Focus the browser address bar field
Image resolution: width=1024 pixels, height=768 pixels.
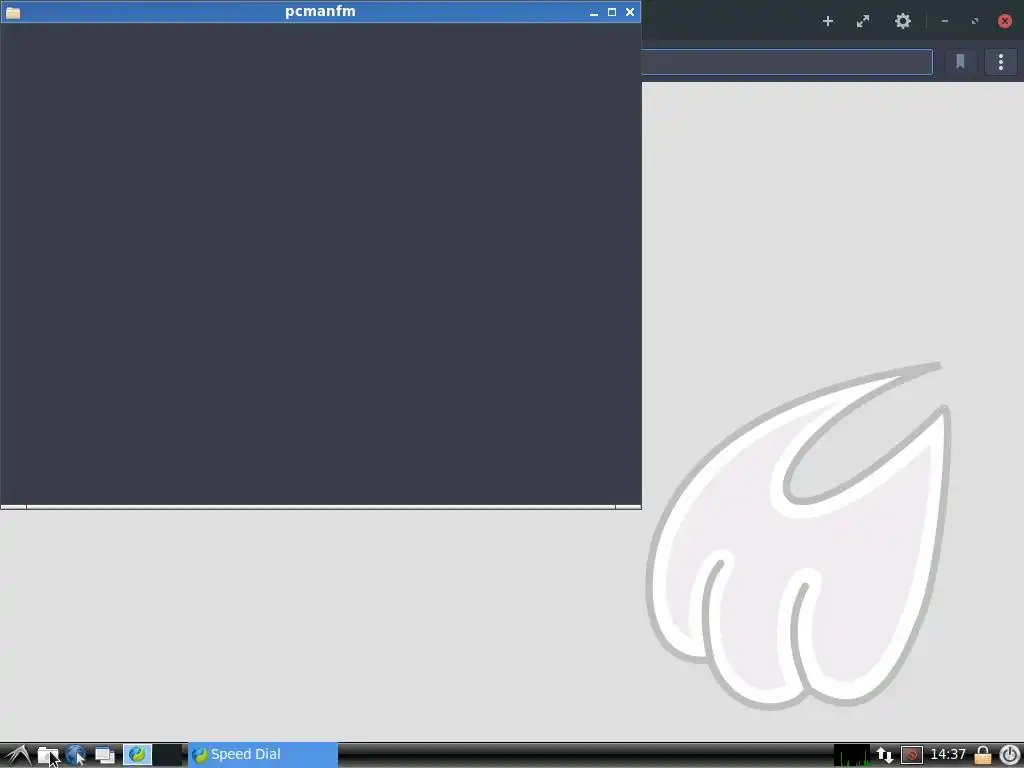tap(787, 62)
